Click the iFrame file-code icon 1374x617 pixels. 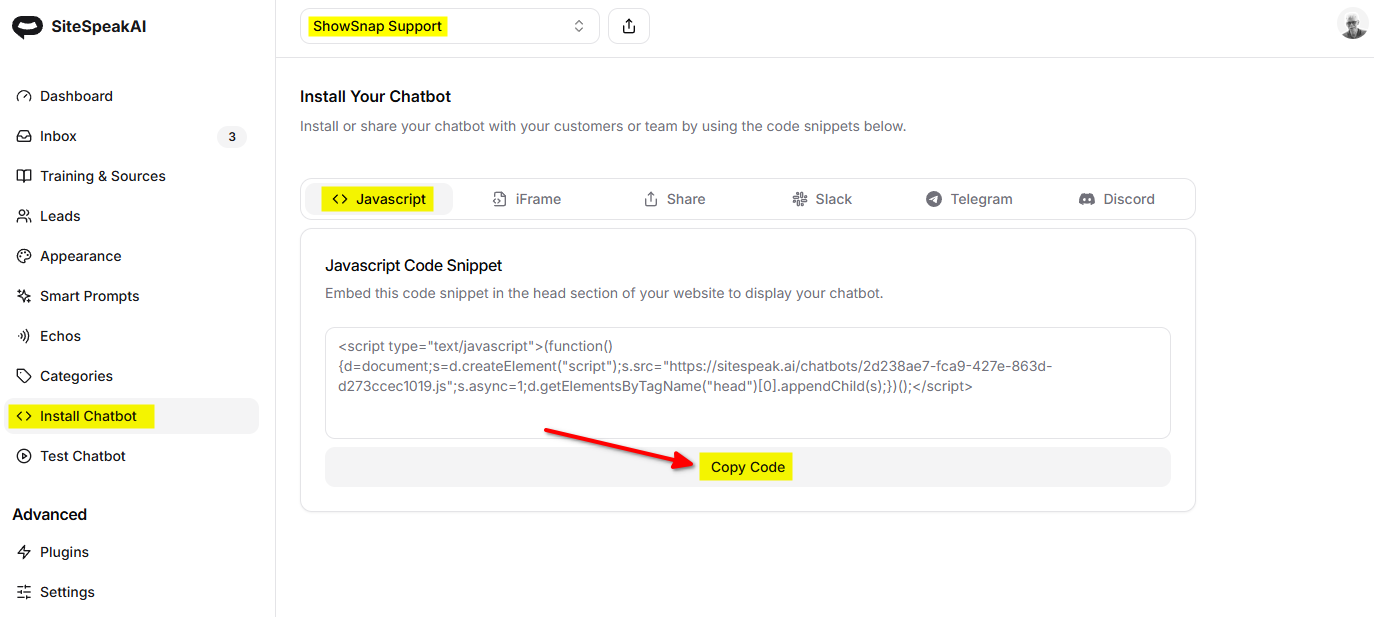click(500, 199)
